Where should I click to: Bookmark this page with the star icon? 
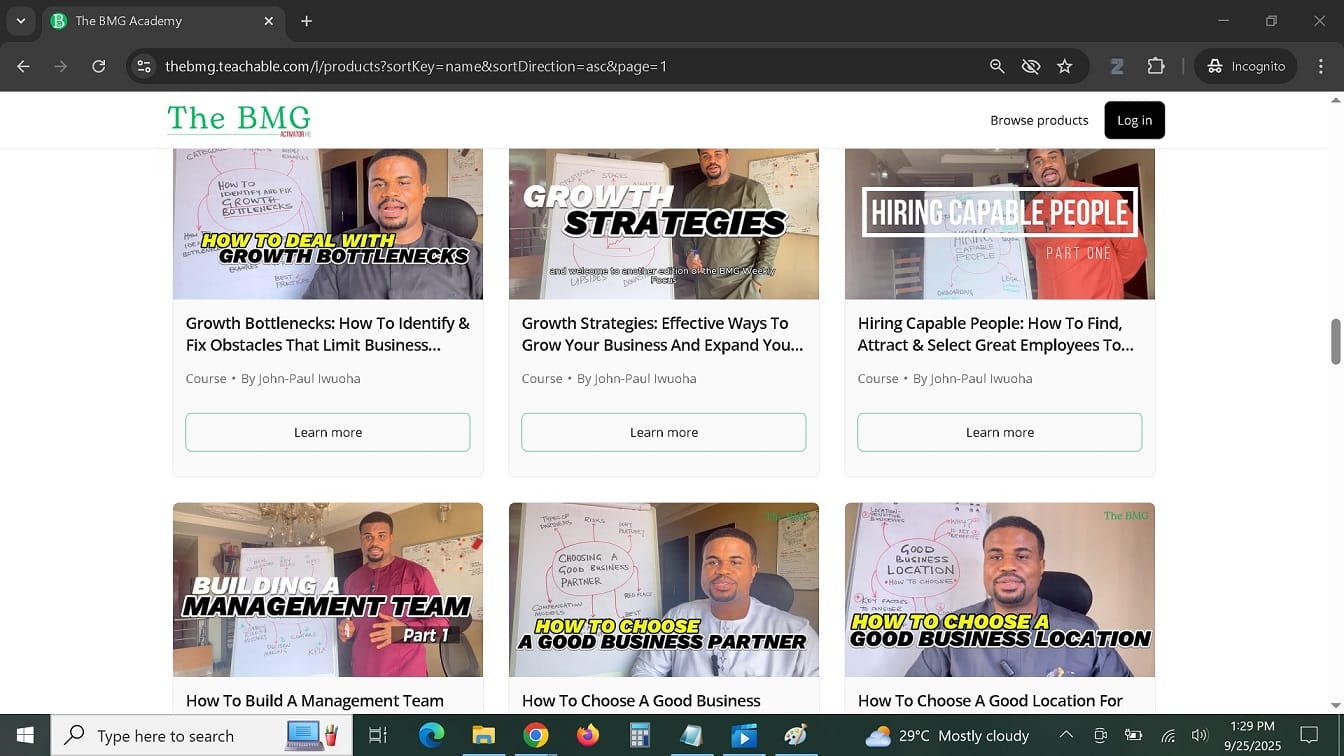[x=1065, y=66]
